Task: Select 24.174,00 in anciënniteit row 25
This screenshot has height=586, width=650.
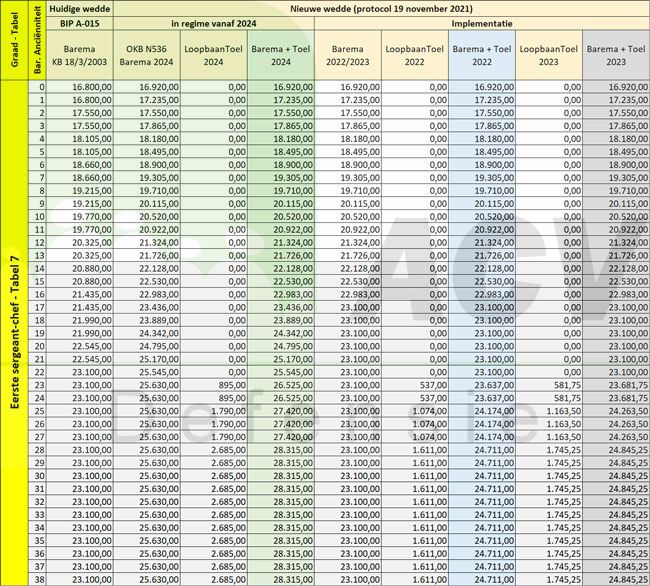Action: coord(482,411)
